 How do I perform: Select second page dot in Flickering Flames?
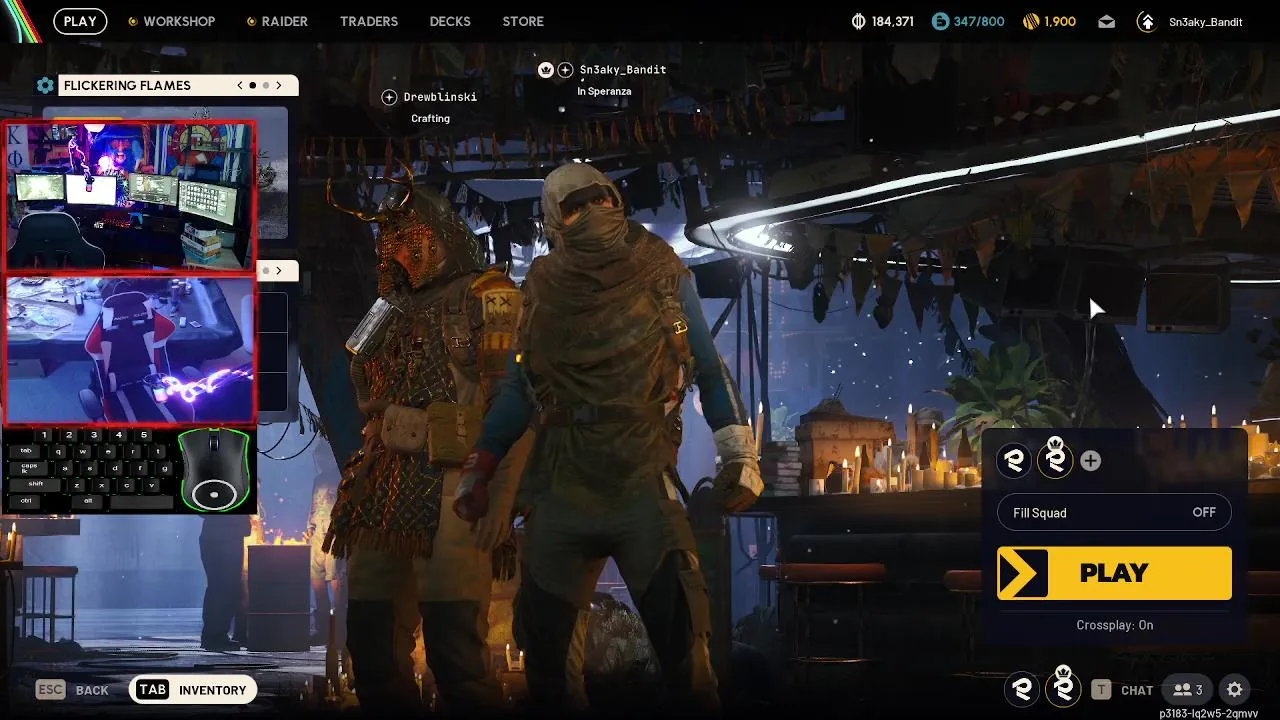(x=266, y=85)
